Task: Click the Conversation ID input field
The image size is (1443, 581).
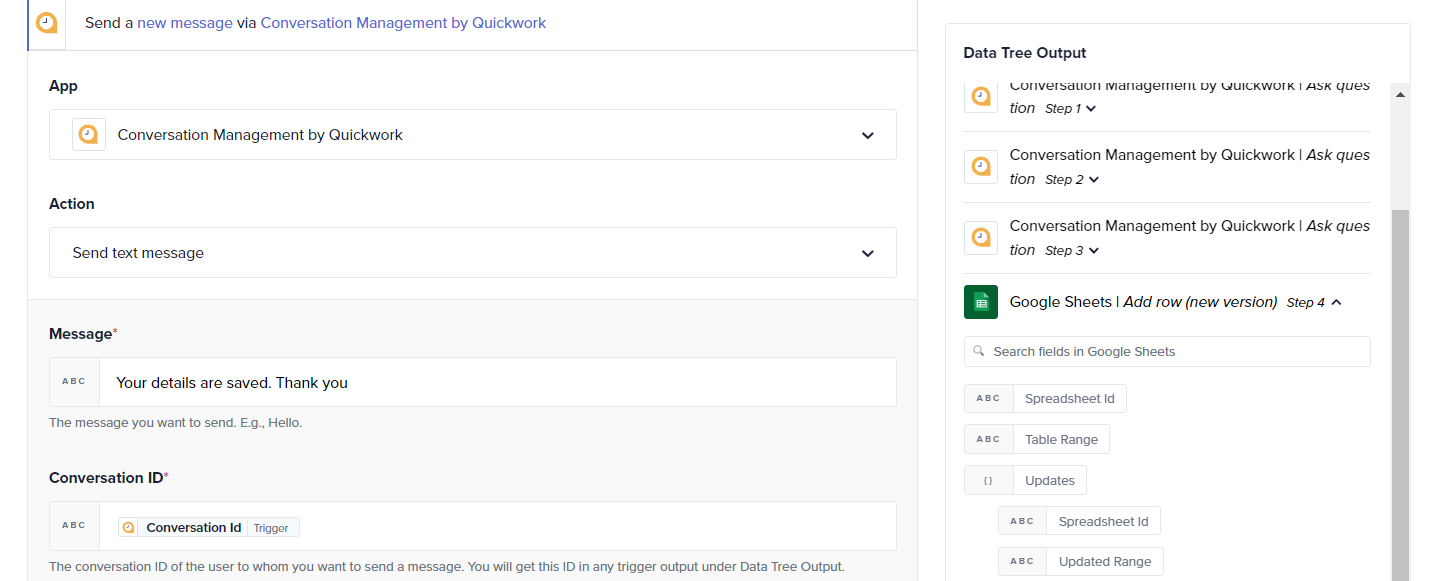Action: pyautogui.click(x=497, y=526)
